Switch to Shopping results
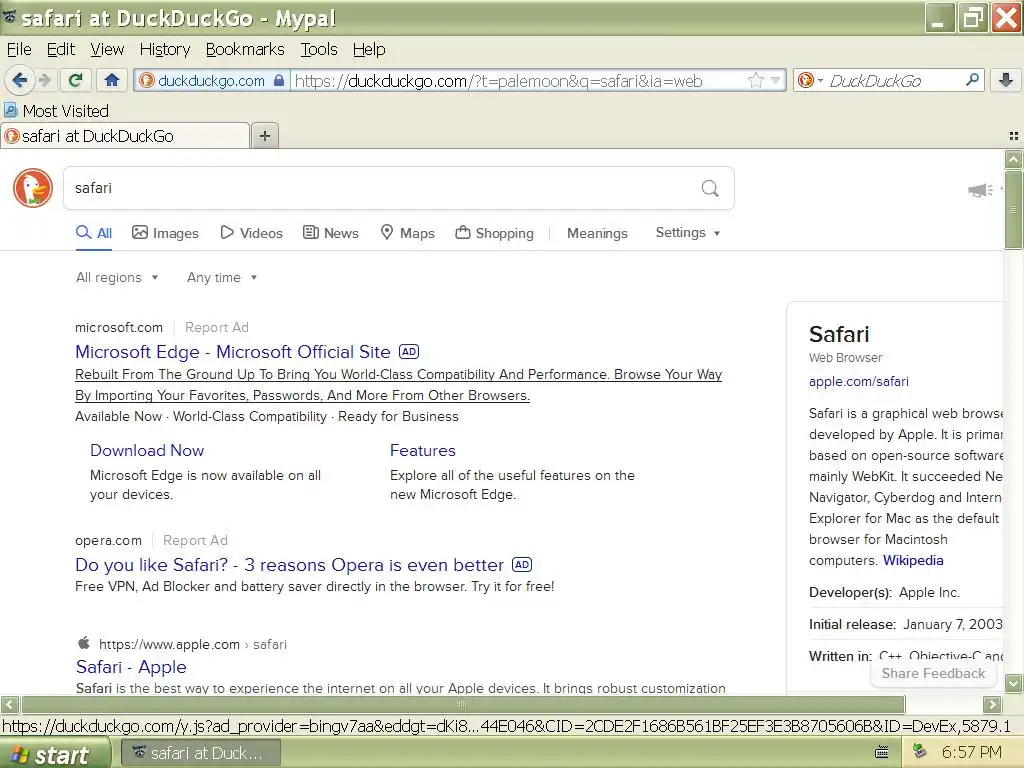 (494, 233)
